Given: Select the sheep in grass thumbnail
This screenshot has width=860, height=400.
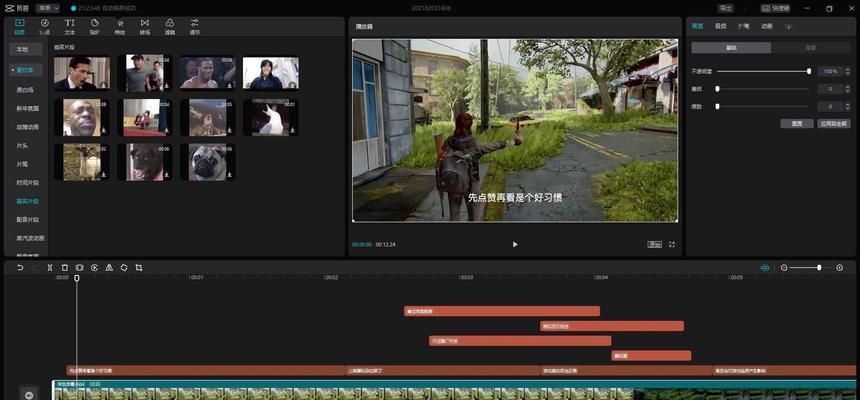Looking at the screenshot, I should [82, 162].
